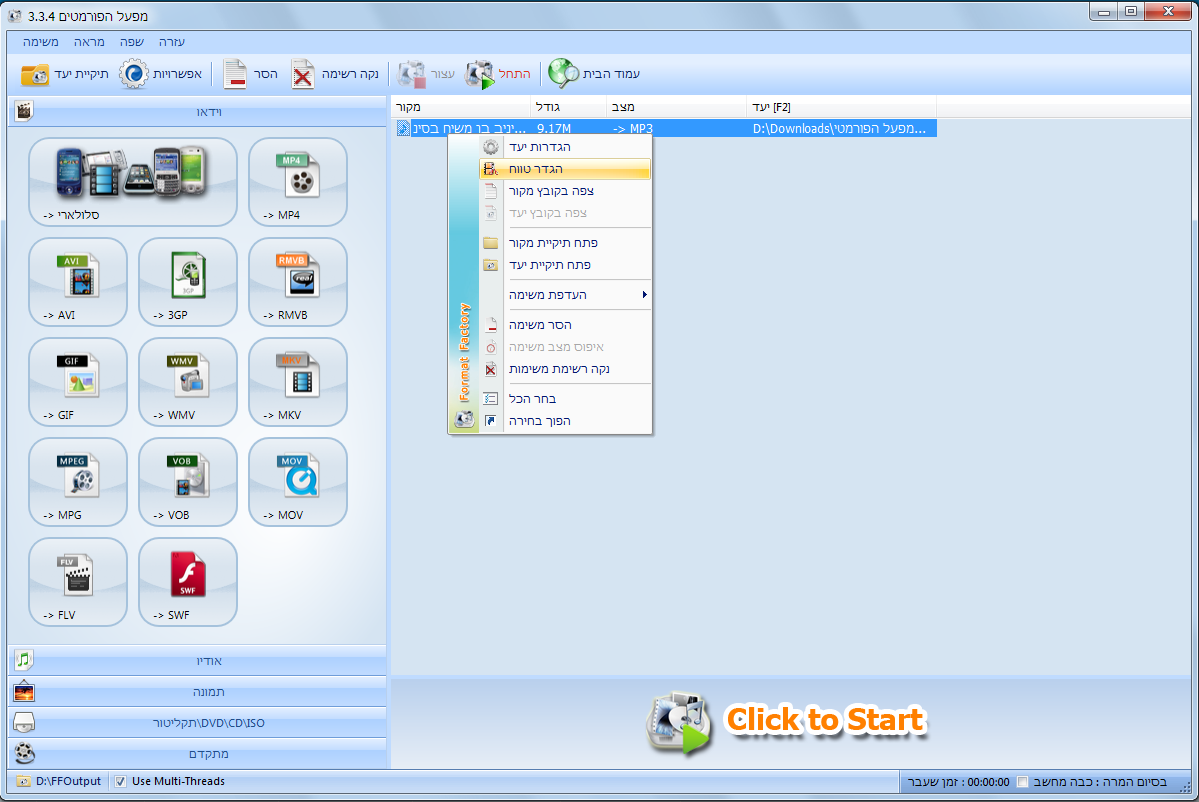Viewport: 1199px width, 802px height.
Task: Choose Invert Selection context item (הפוך בחירה)
Action: pos(565,421)
